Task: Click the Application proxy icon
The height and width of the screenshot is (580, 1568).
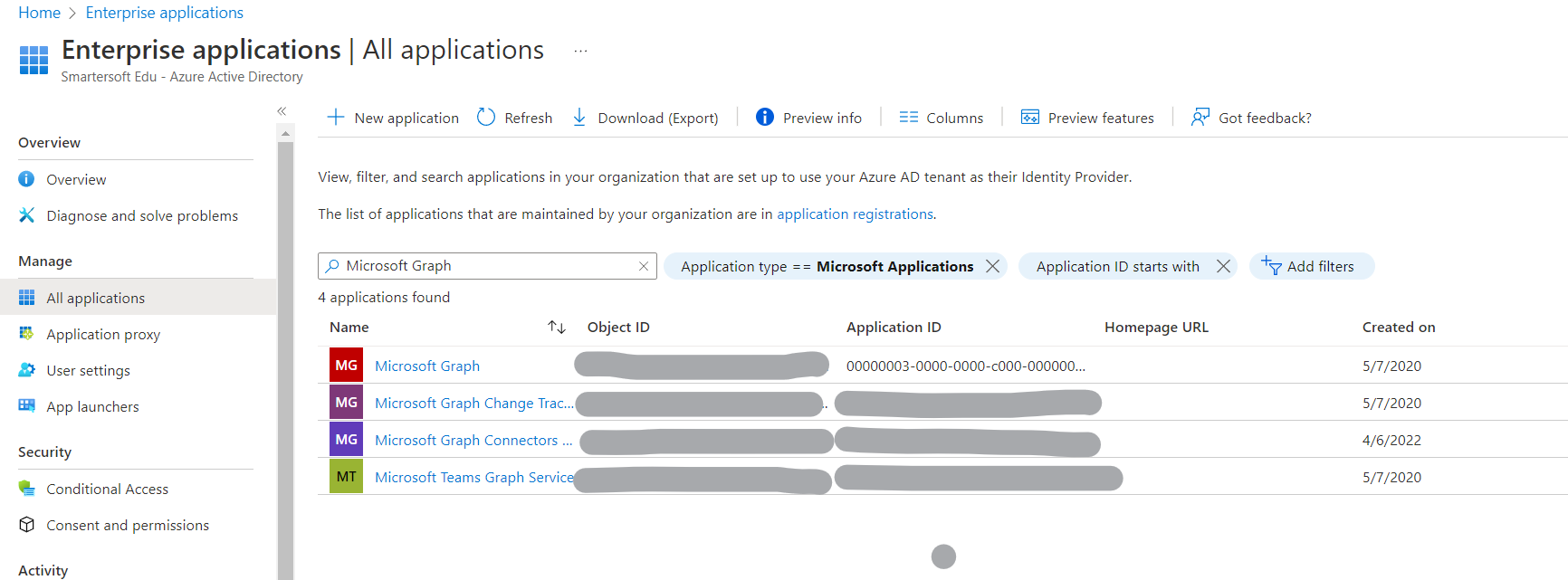Action: (27, 334)
